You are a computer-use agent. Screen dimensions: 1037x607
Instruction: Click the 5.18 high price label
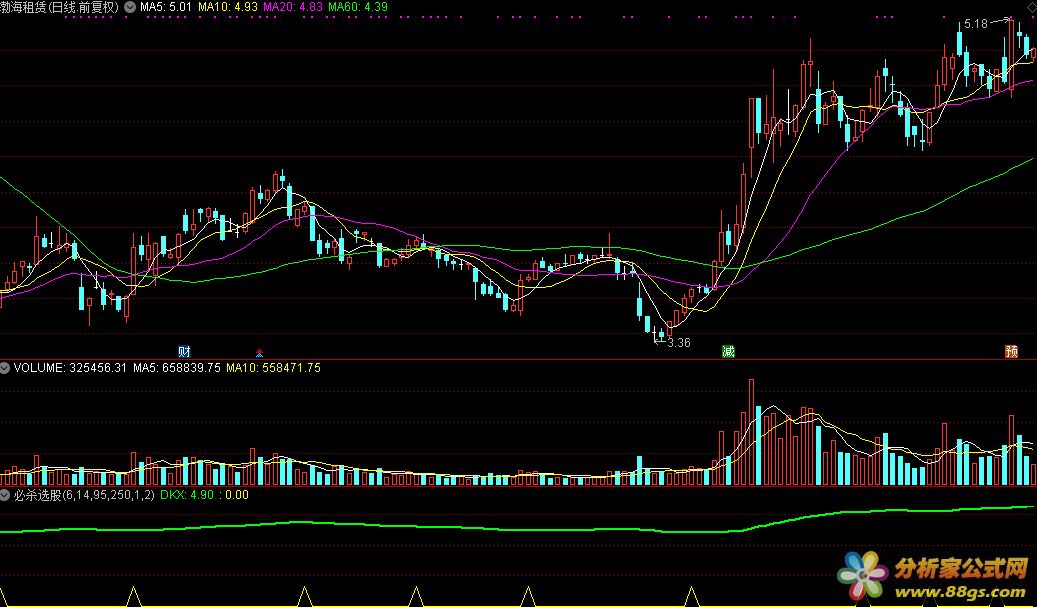tap(975, 24)
